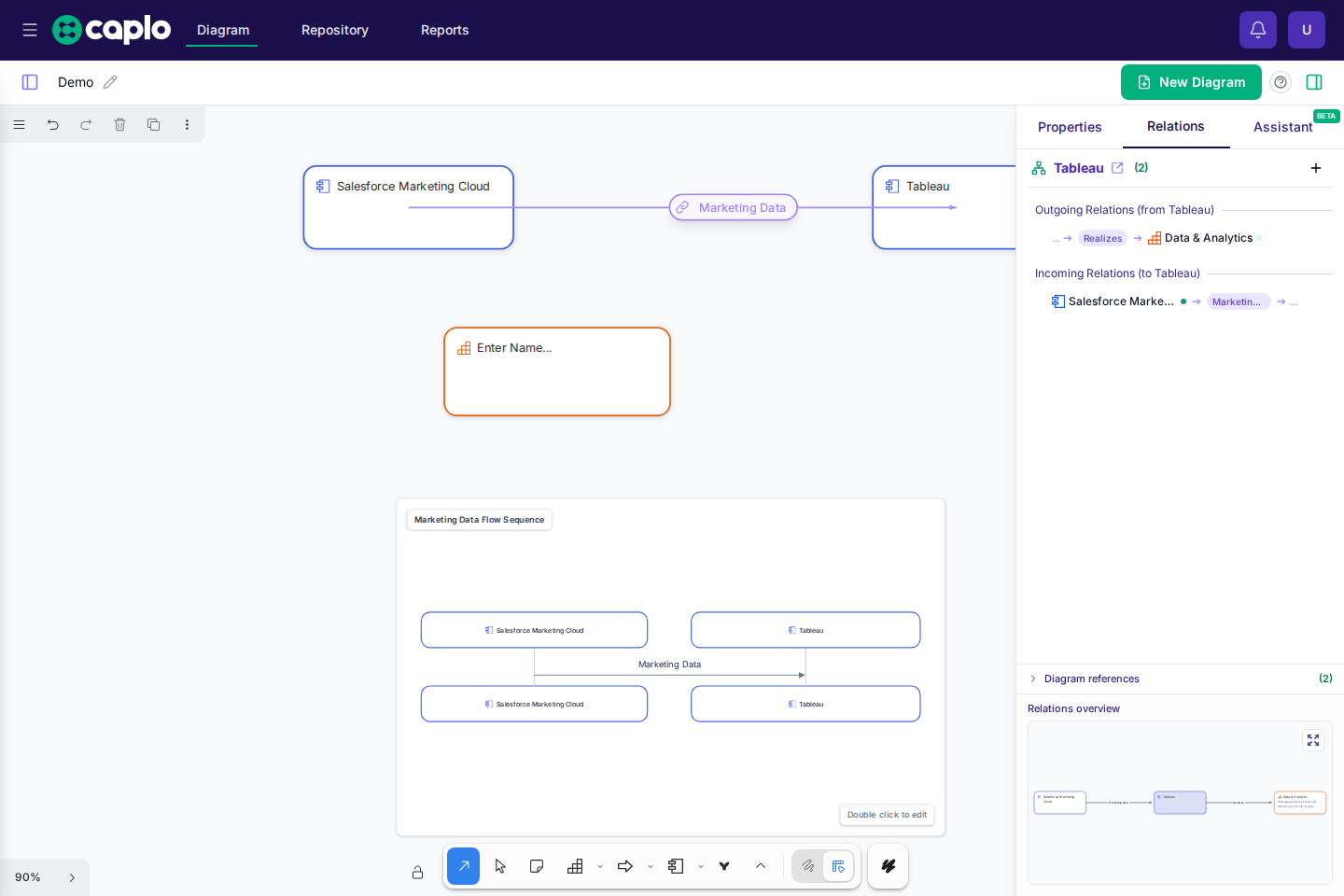
Task: Click the 90% zoom level
Action: [28, 877]
